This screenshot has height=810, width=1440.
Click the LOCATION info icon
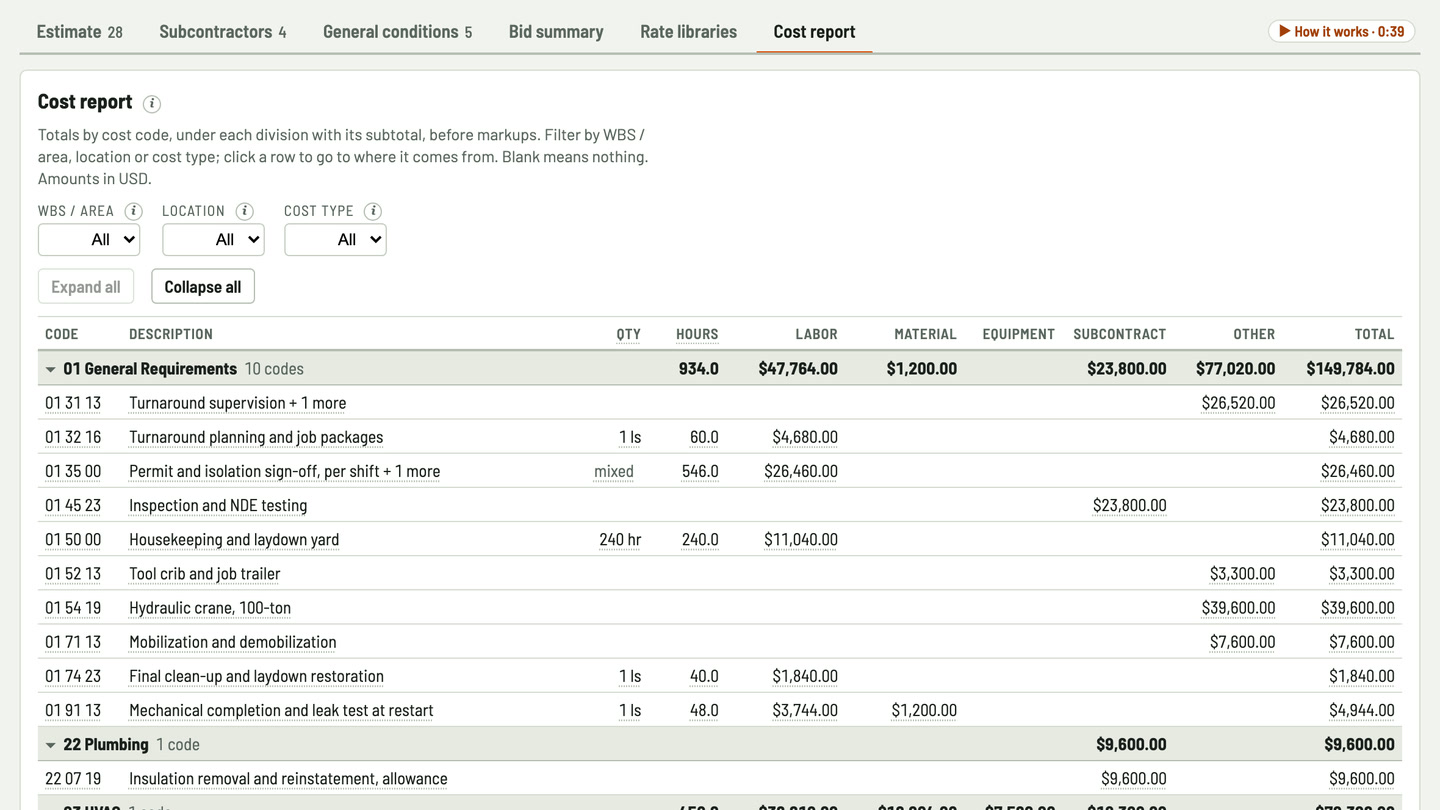coord(244,211)
